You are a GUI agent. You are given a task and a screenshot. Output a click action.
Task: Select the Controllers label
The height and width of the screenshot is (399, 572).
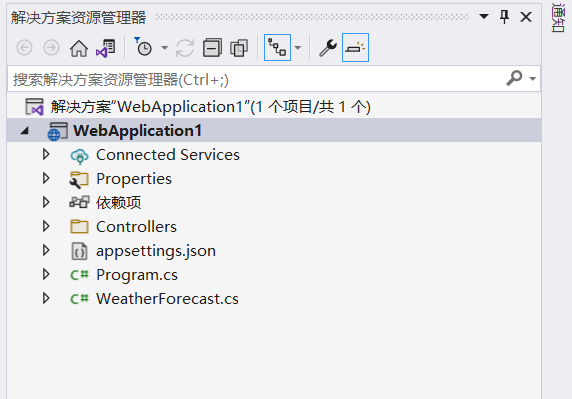point(136,226)
